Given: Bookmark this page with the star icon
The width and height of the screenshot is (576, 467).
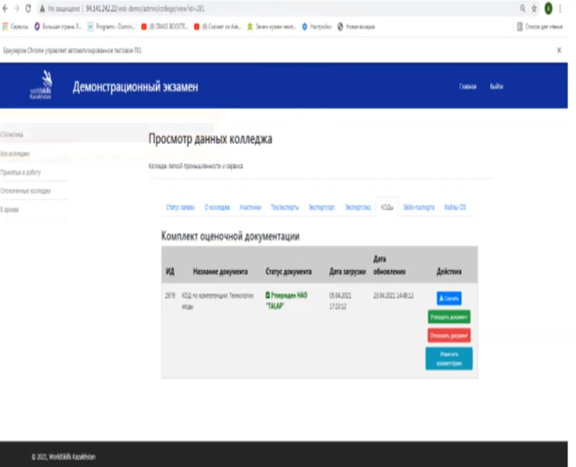Looking at the screenshot, I should point(534,8).
